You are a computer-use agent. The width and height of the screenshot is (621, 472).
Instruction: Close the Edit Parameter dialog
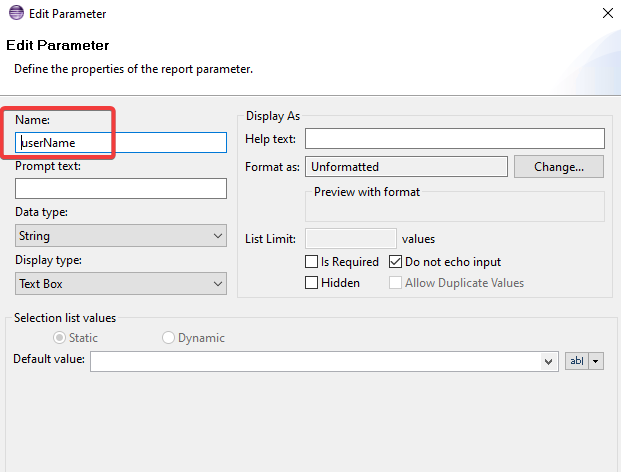(608, 14)
